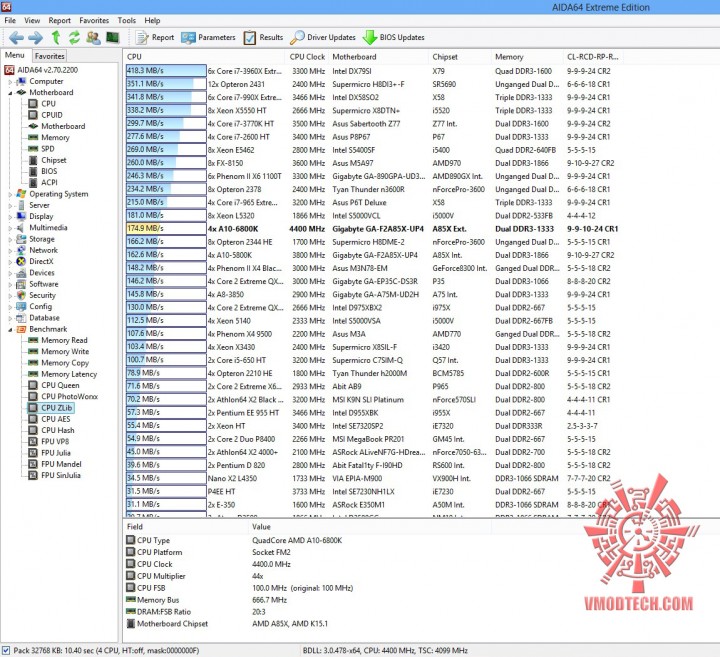Open the Favorites menu
The height and width of the screenshot is (657, 720).
pyautogui.click(x=94, y=20)
